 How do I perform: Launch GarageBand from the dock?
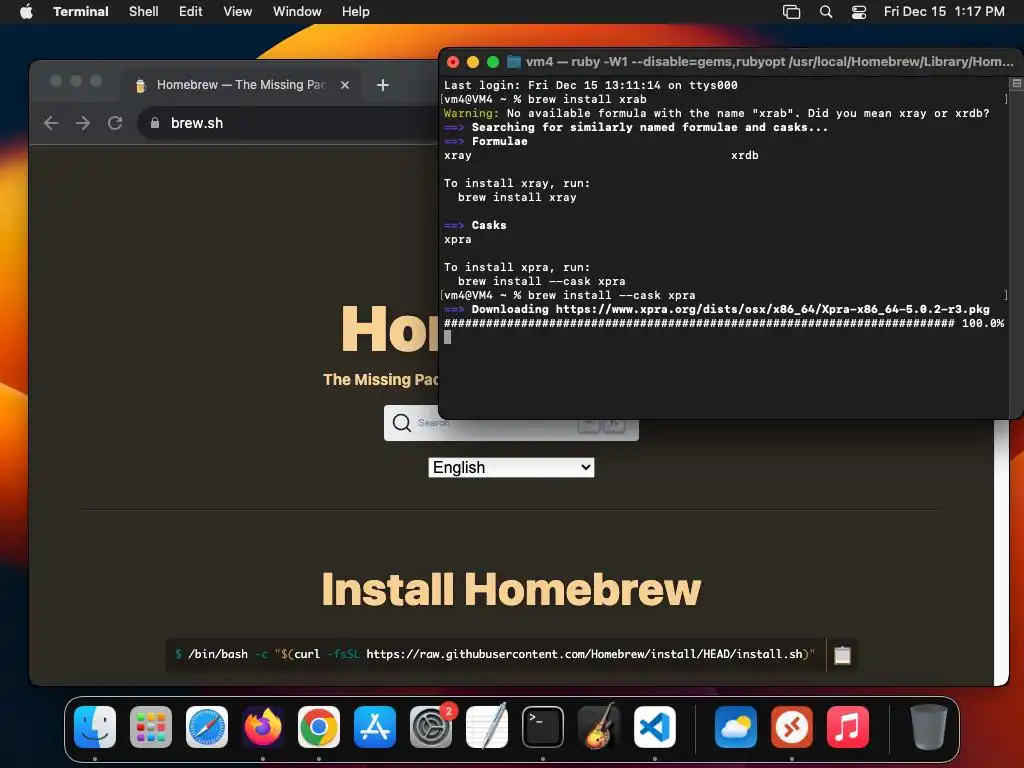click(x=599, y=726)
